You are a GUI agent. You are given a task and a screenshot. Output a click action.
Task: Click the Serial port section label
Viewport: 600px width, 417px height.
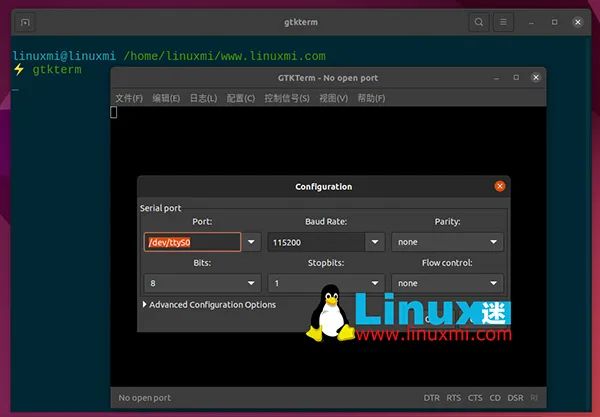[160, 208]
